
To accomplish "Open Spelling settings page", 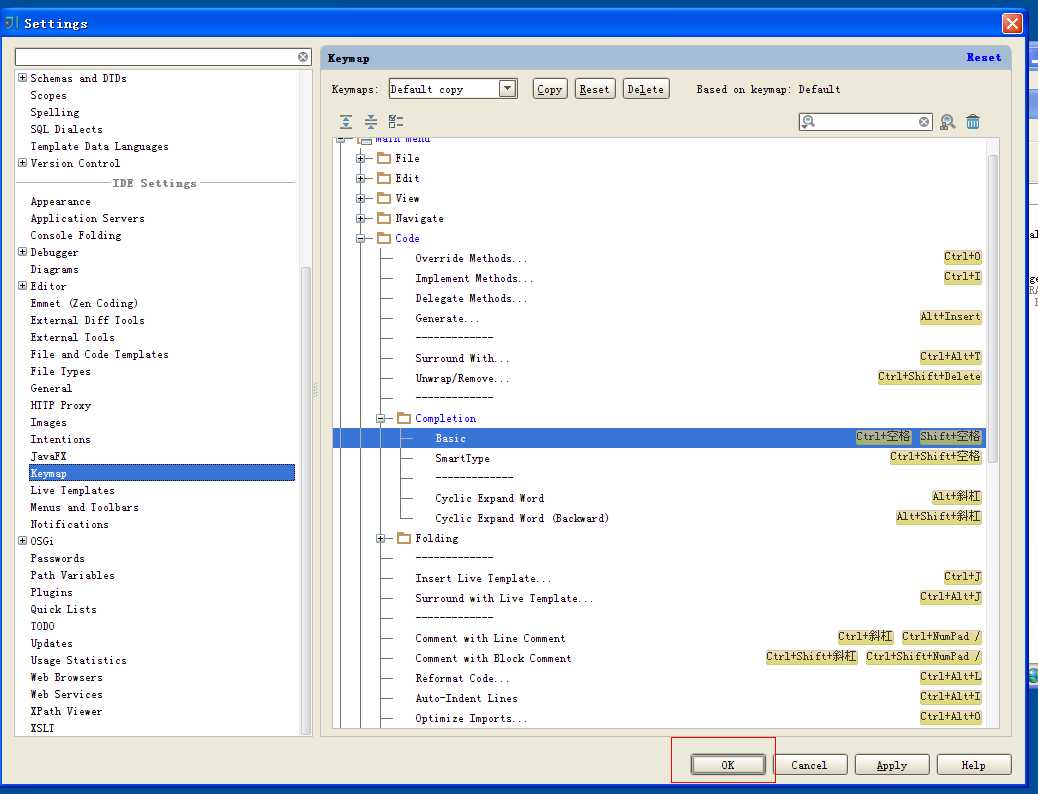I will (x=54, y=112).
